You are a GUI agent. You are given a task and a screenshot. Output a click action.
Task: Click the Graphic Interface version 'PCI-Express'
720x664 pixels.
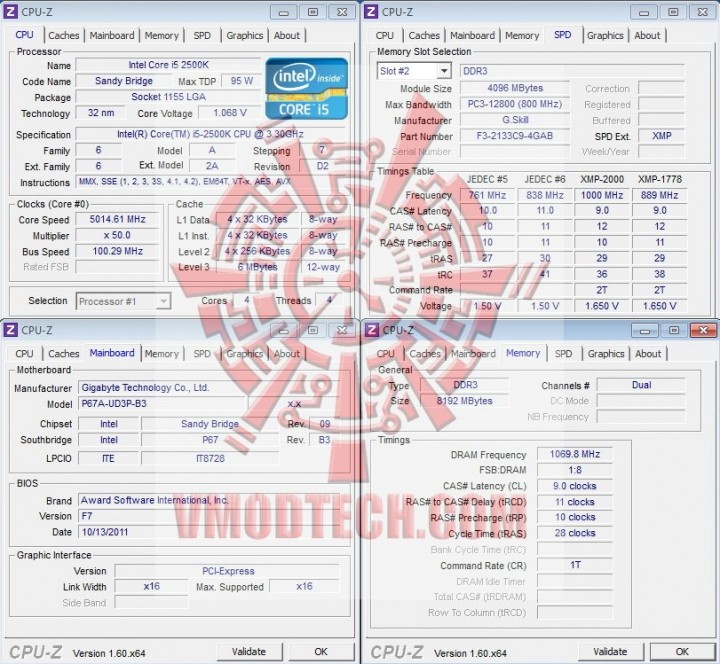pyautogui.click(x=228, y=571)
